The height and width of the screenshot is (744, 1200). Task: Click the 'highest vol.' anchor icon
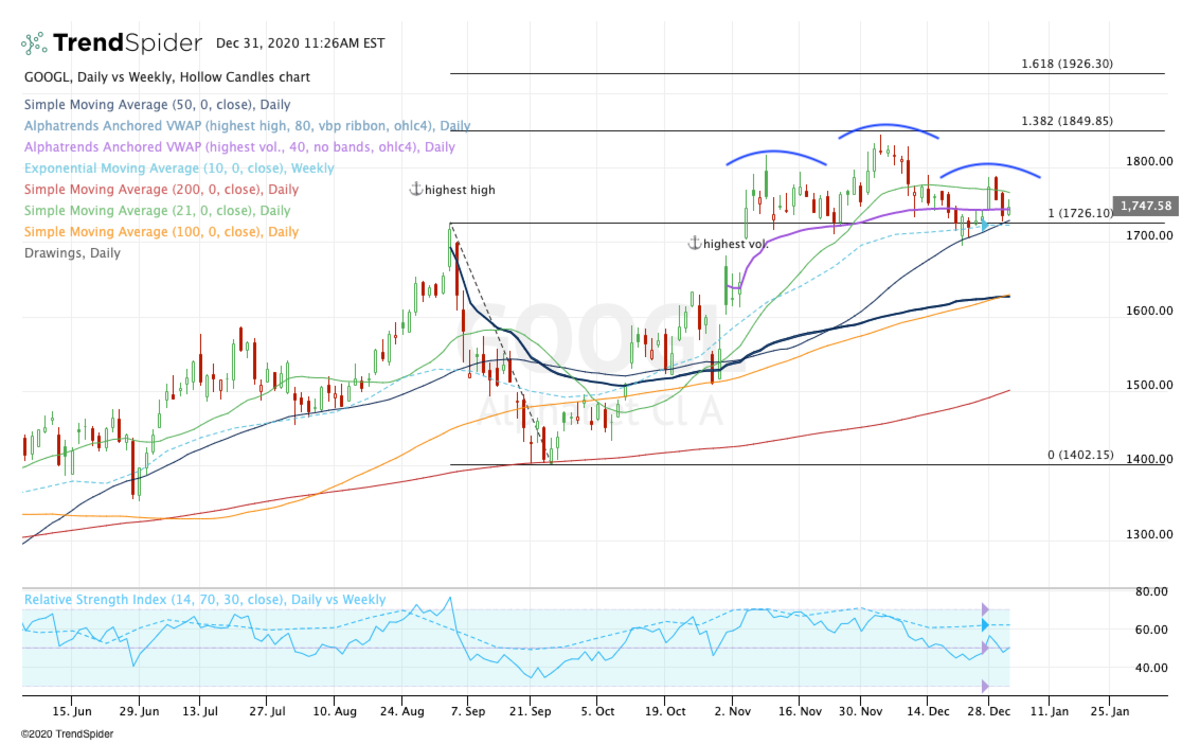[x=695, y=243]
